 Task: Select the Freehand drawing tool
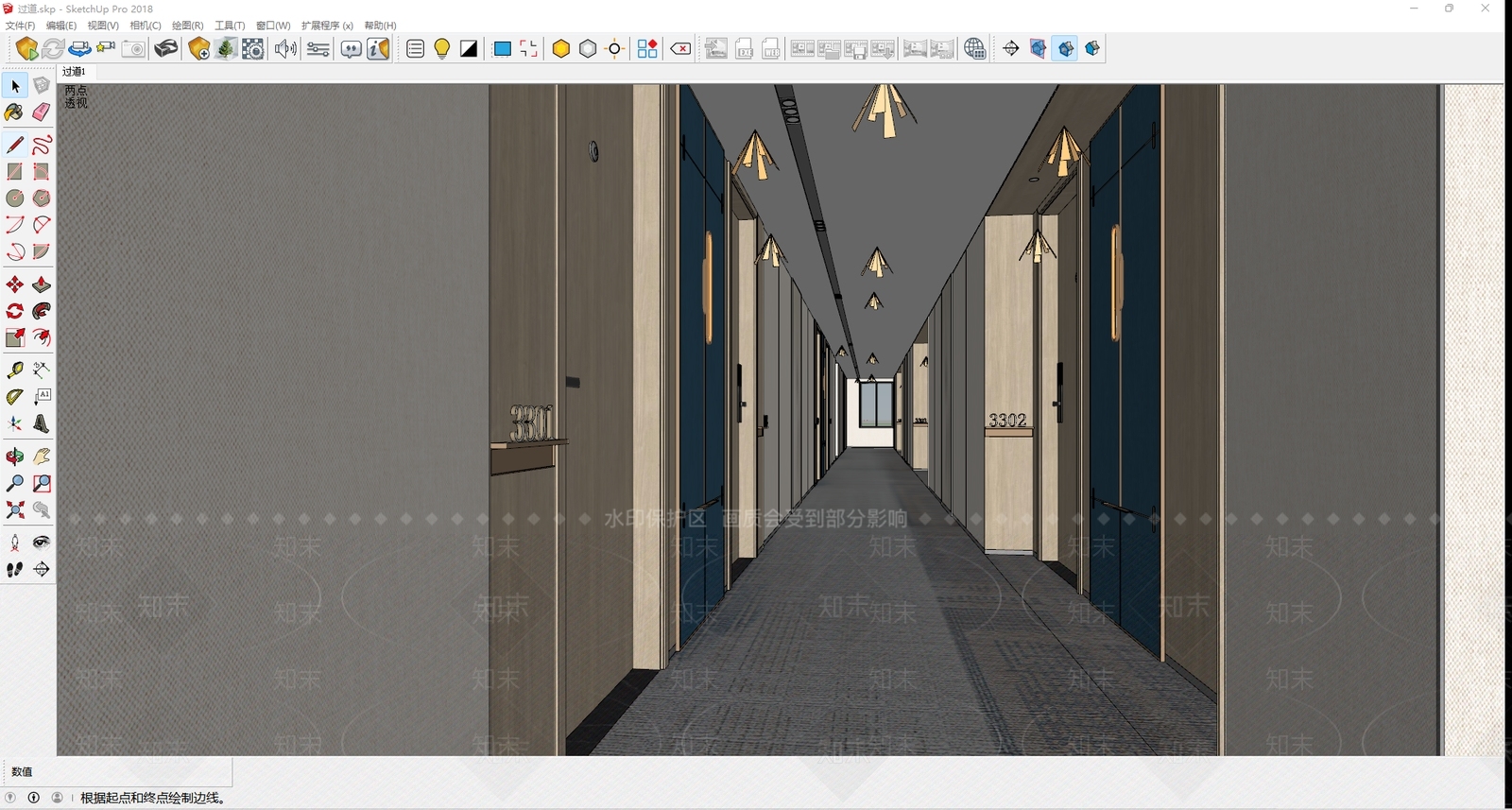[42, 145]
